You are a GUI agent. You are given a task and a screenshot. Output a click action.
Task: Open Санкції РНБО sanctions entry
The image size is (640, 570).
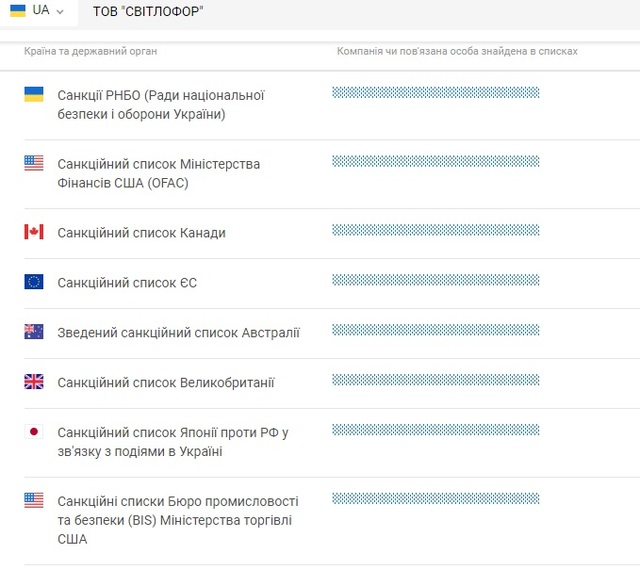click(160, 104)
